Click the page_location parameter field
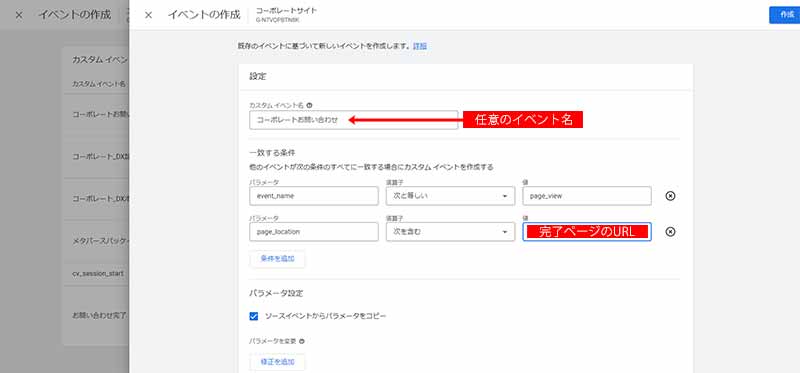This screenshot has height=373, width=800. point(314,232)
